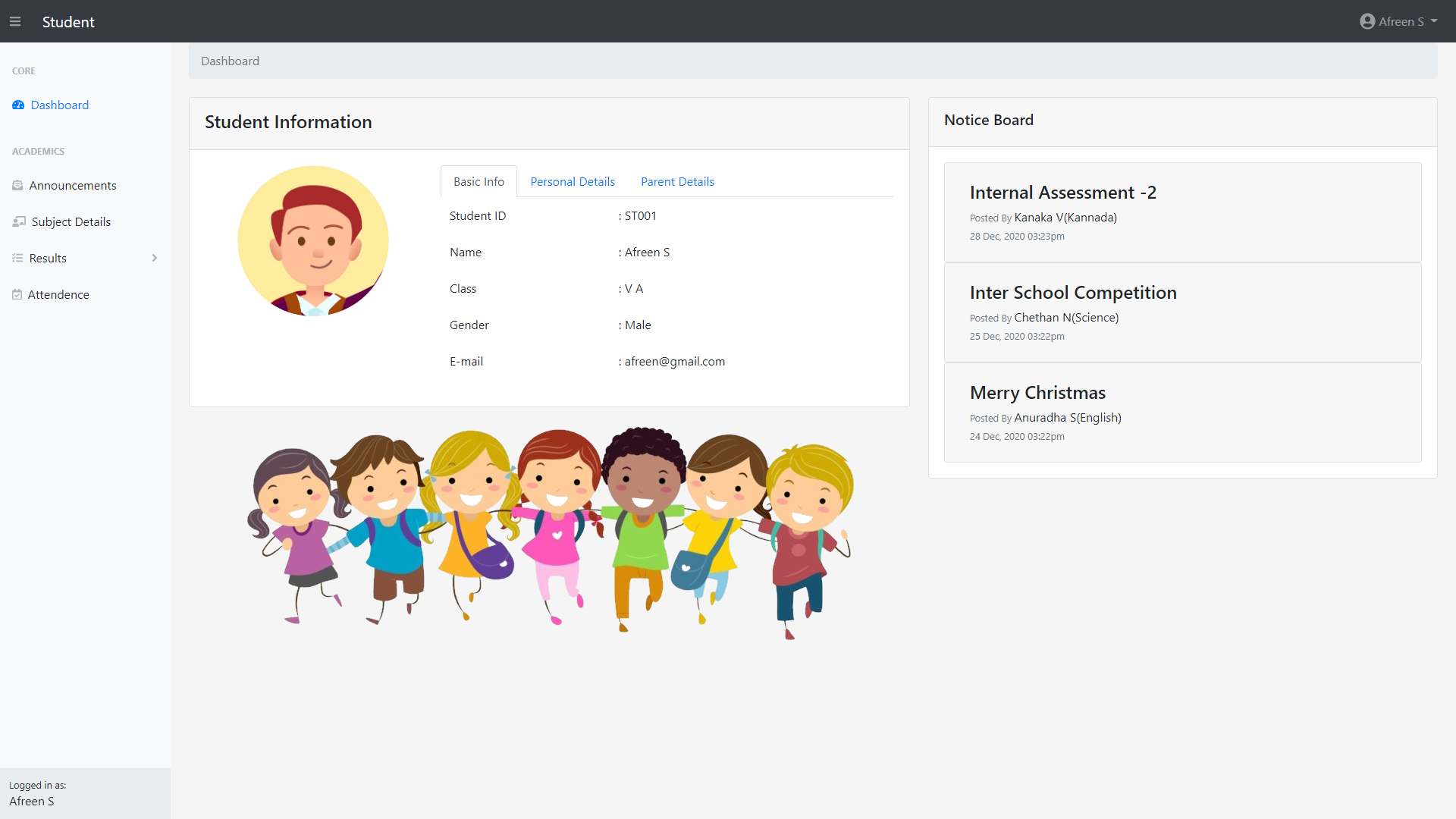Screen dimensions: 1456x819
Task: Click the student profile avatar image
Action: click(313, 241)
